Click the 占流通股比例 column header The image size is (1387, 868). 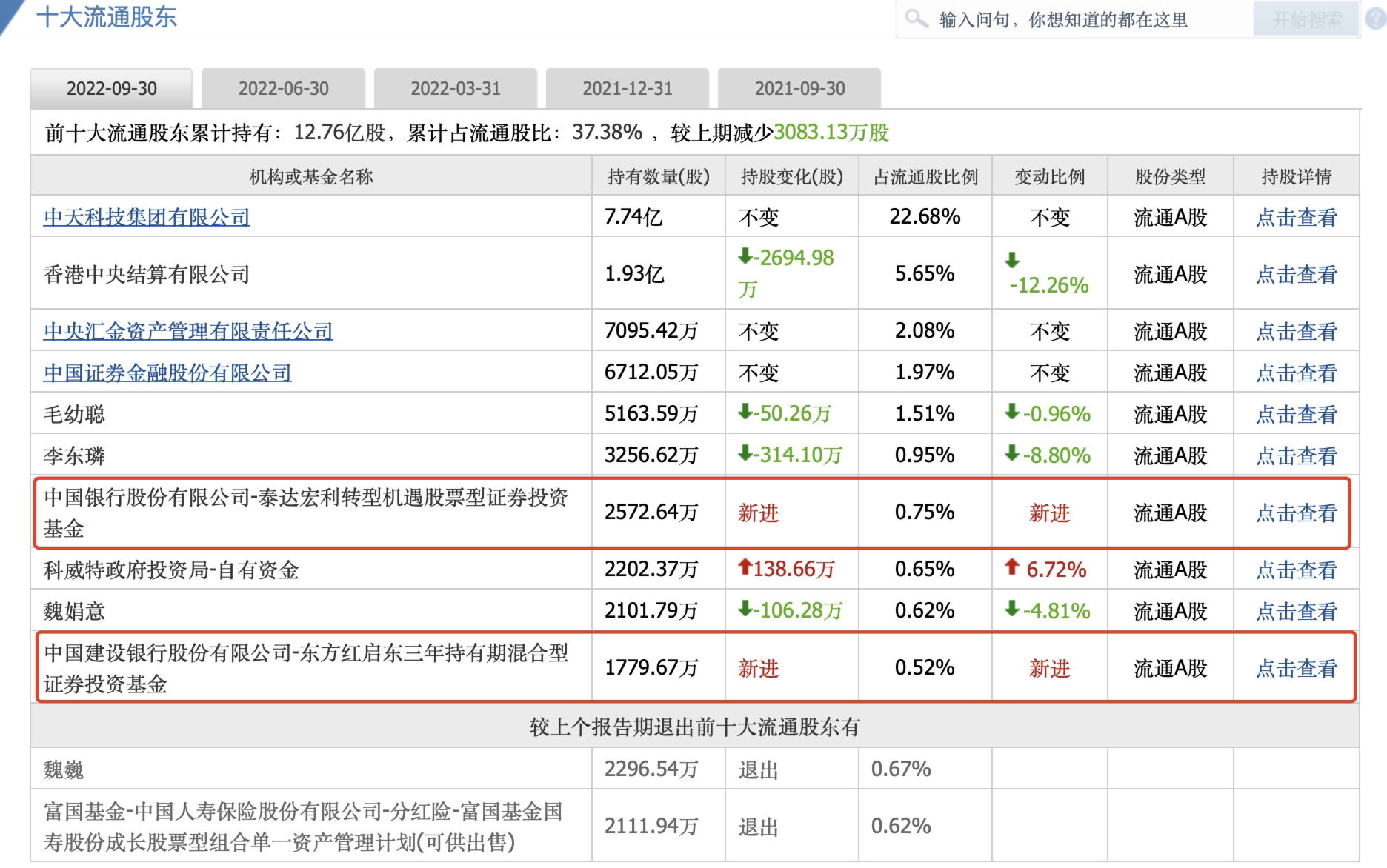(x=925, y=177)
